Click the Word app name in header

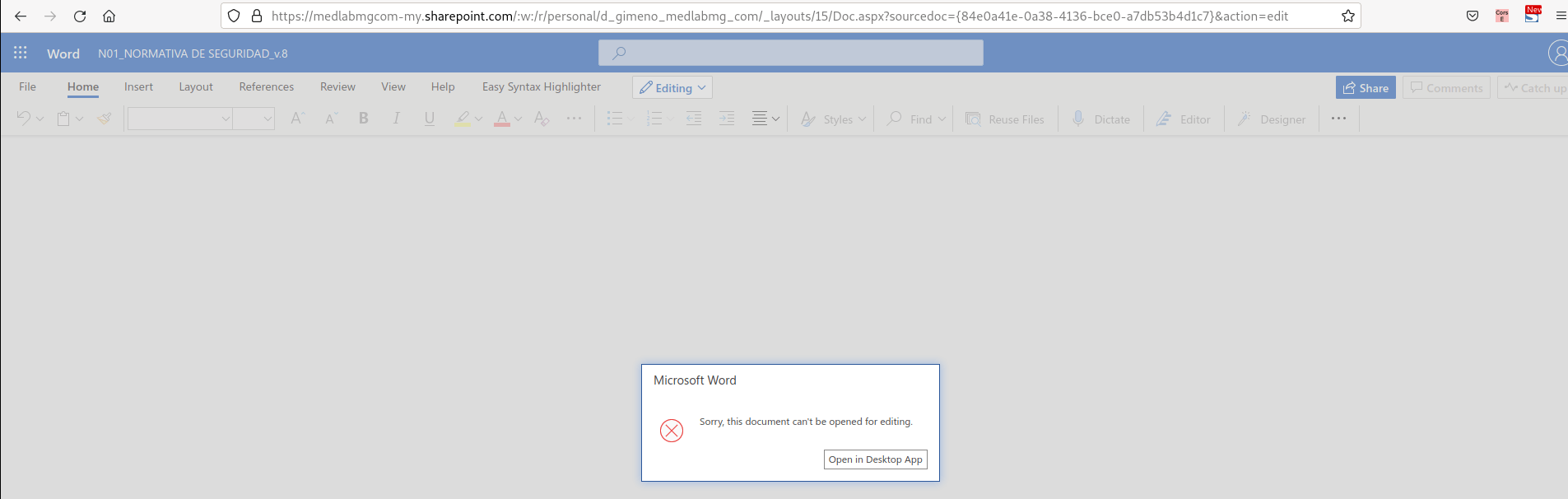63,54
